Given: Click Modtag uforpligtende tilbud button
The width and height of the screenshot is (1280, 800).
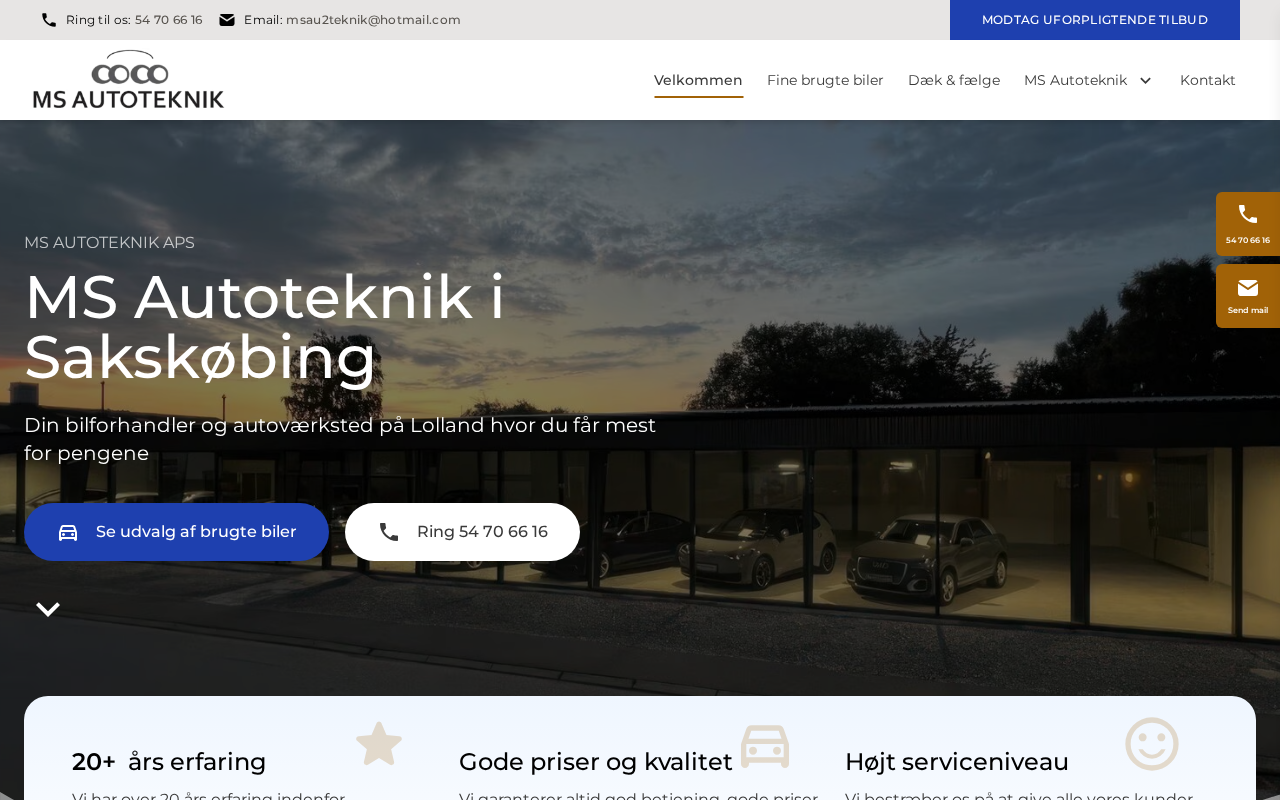Looking at the screenshot, I should (1095, 20).
